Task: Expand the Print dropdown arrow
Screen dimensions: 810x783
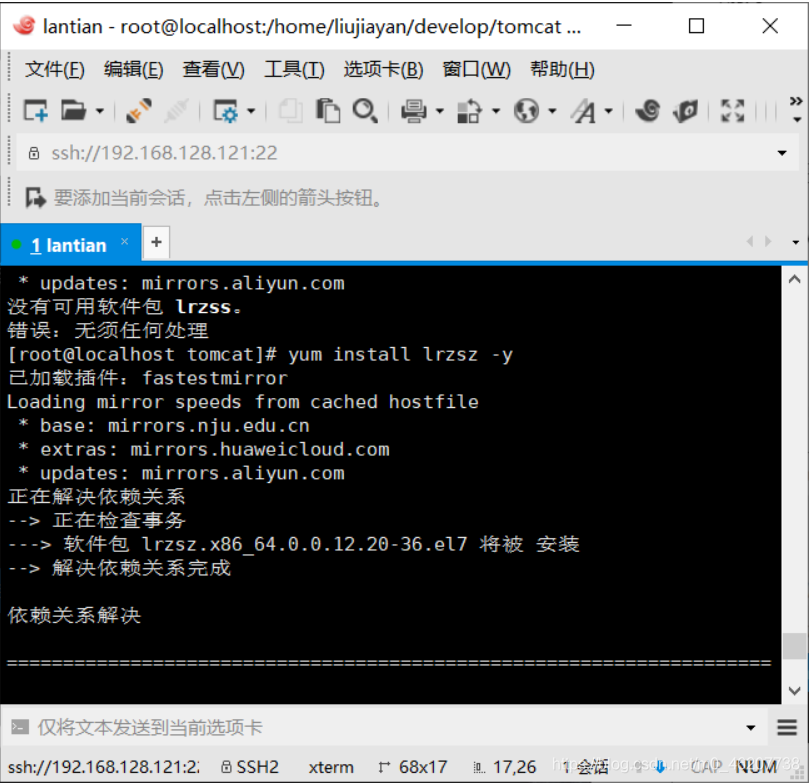Action: pyautogui.click(x=440, y=111)
